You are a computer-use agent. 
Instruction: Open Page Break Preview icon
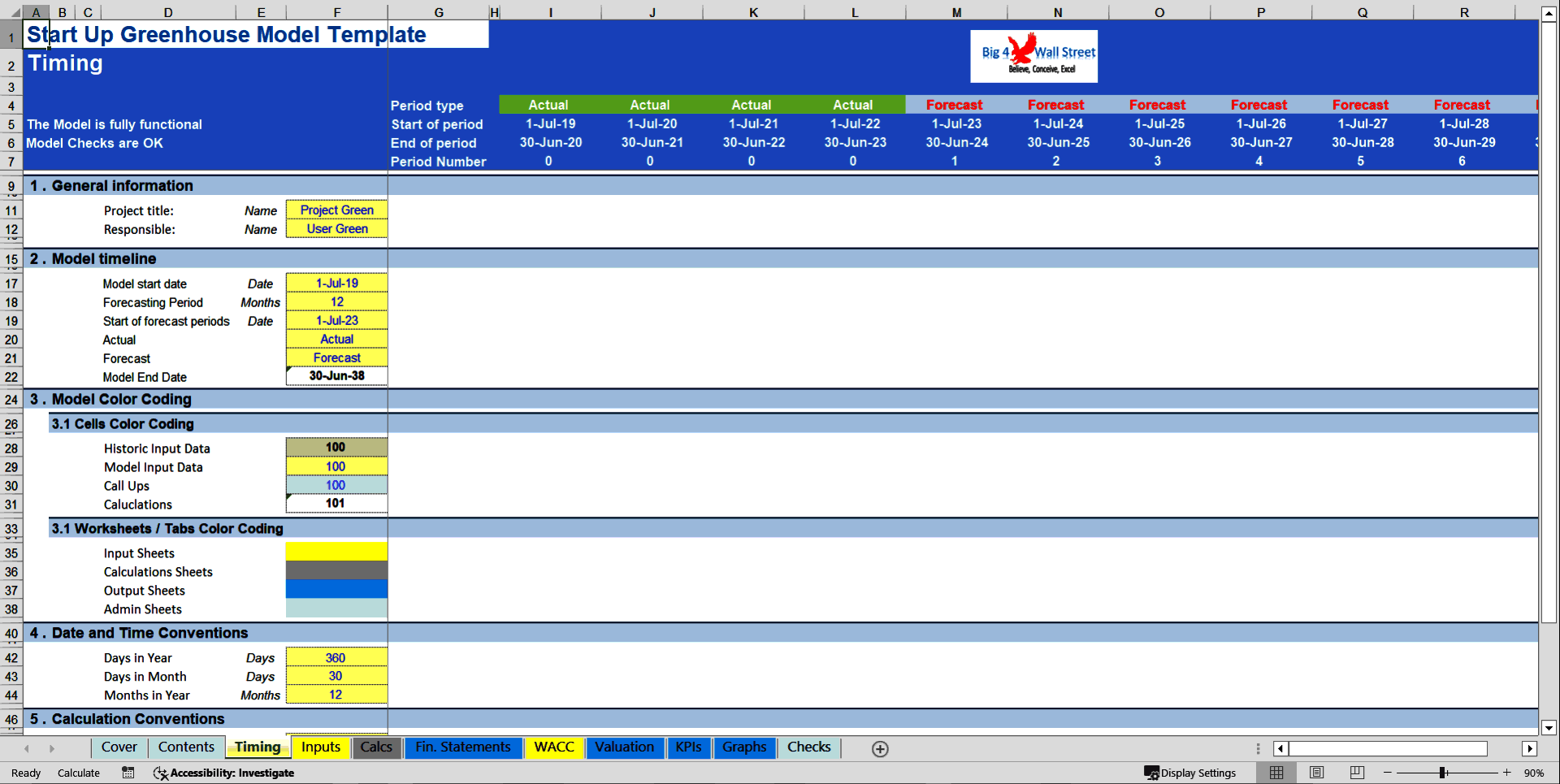[x=1356, y=773]
